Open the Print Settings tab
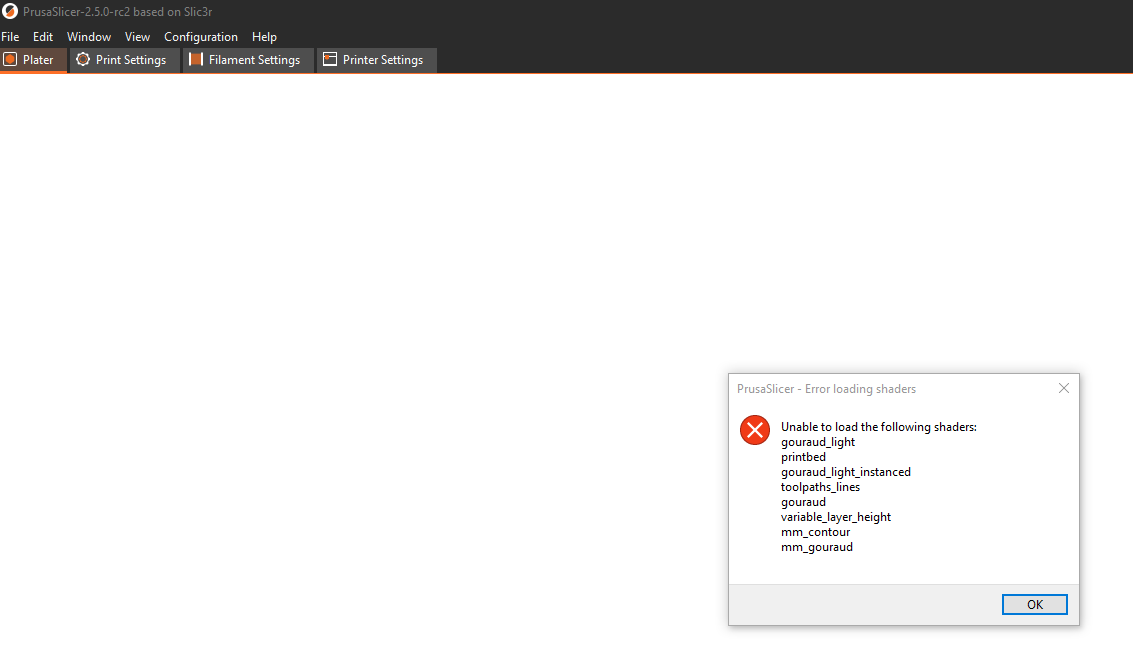The image size is (1133, 655). pos(124,59)
